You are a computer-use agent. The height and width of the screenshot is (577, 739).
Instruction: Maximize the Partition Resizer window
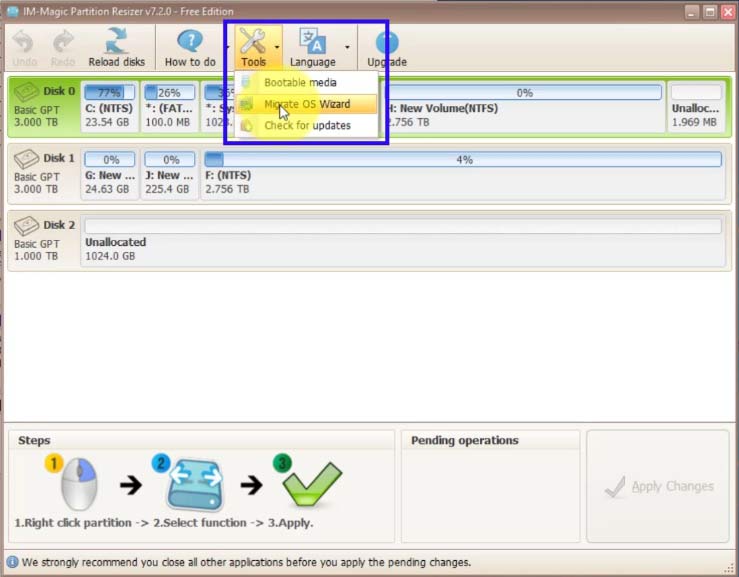(x=710, y=12)
